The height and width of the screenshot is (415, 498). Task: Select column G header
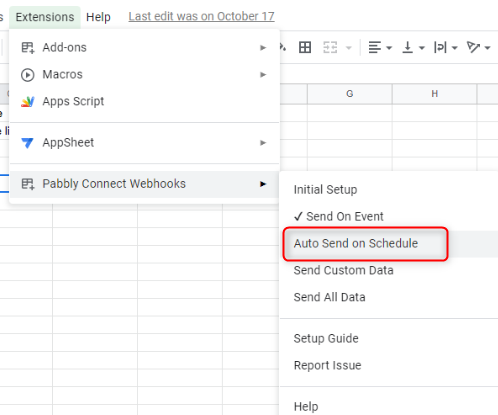click(350, 94)
